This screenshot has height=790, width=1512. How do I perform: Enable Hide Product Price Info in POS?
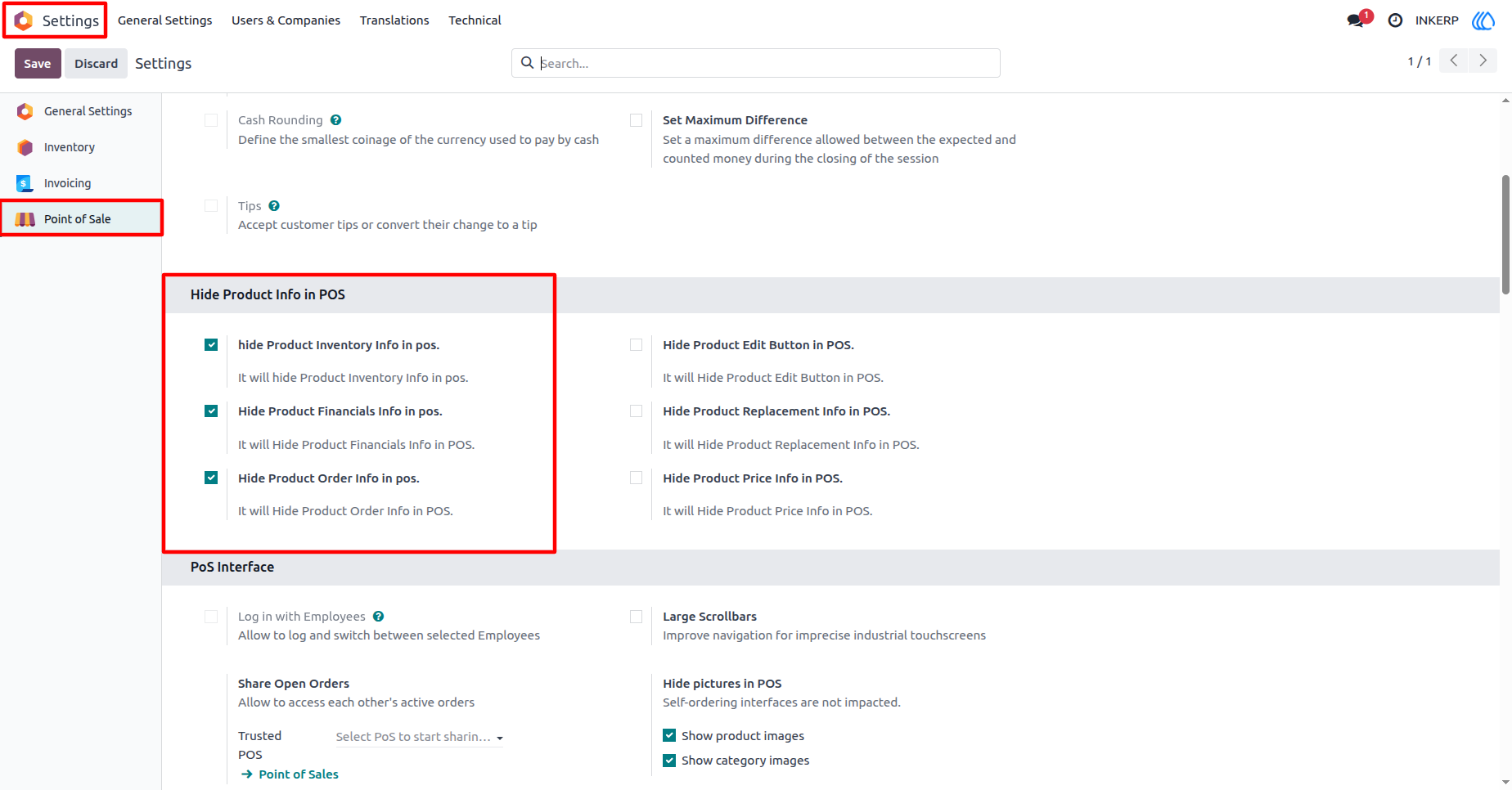[636, 478]
